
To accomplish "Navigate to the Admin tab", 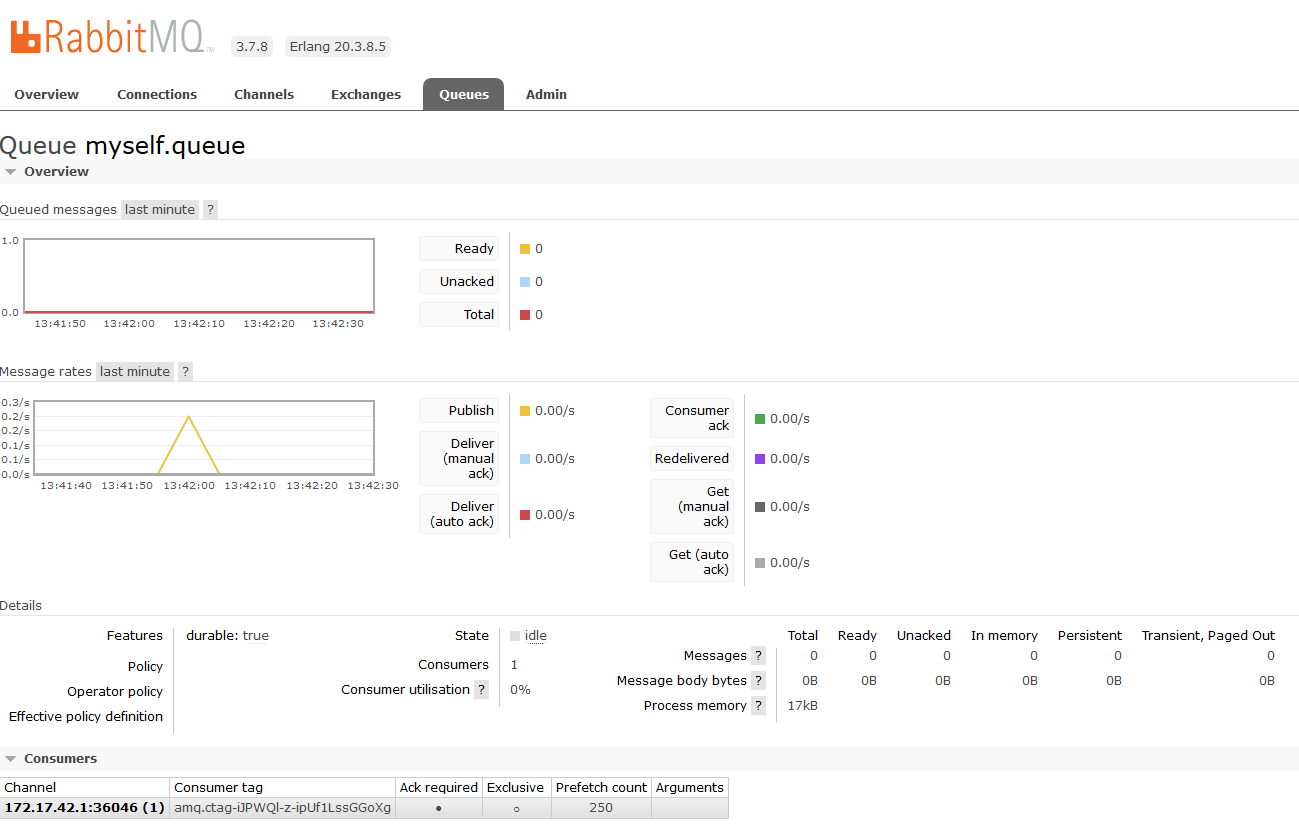I will tap(546, 95).
